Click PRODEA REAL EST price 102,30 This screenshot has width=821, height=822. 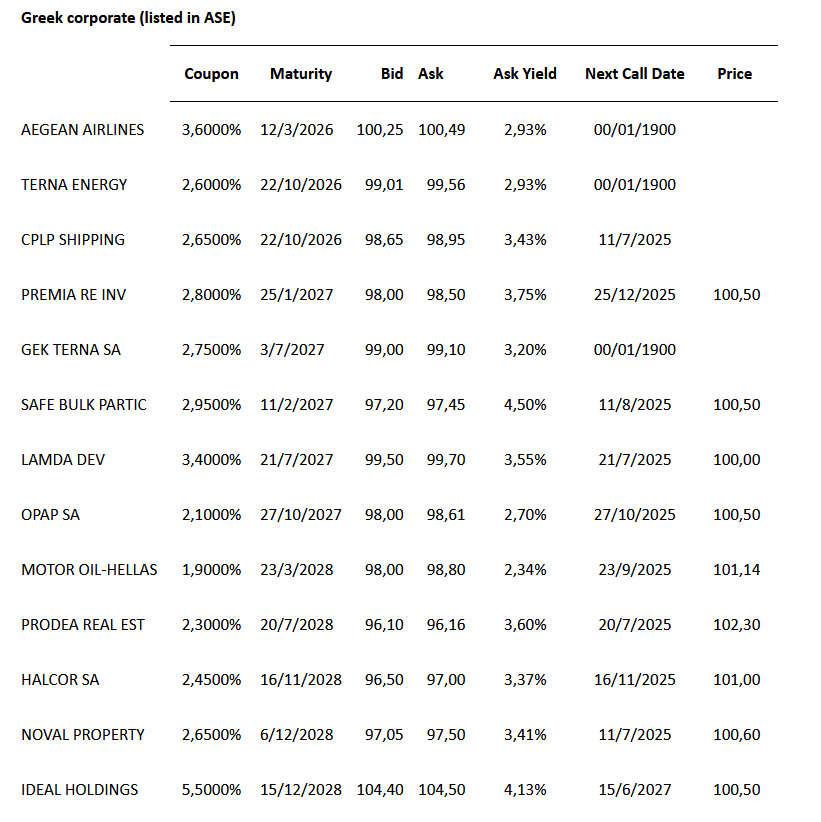739,625
